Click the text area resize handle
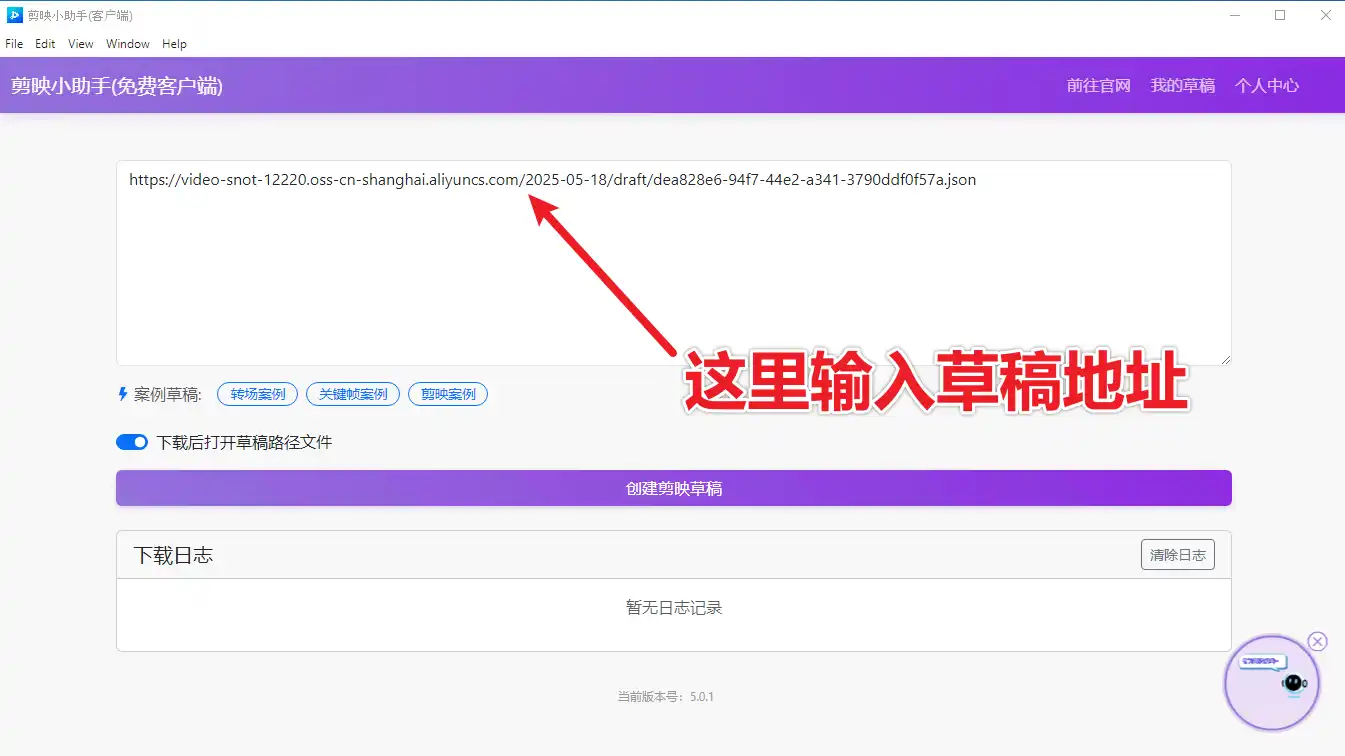1345x756 pixels. click(x=1224, y=358)
